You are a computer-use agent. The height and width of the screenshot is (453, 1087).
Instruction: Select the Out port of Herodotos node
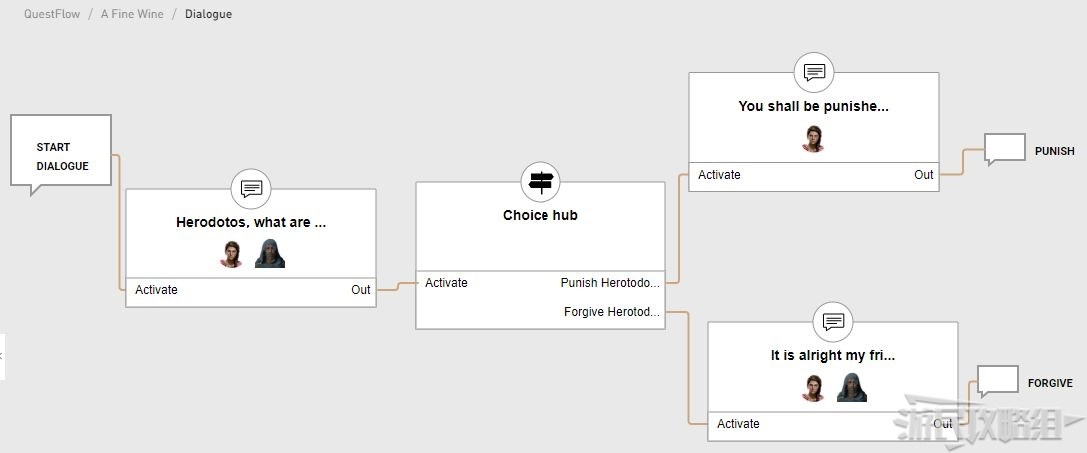[360, 289]
